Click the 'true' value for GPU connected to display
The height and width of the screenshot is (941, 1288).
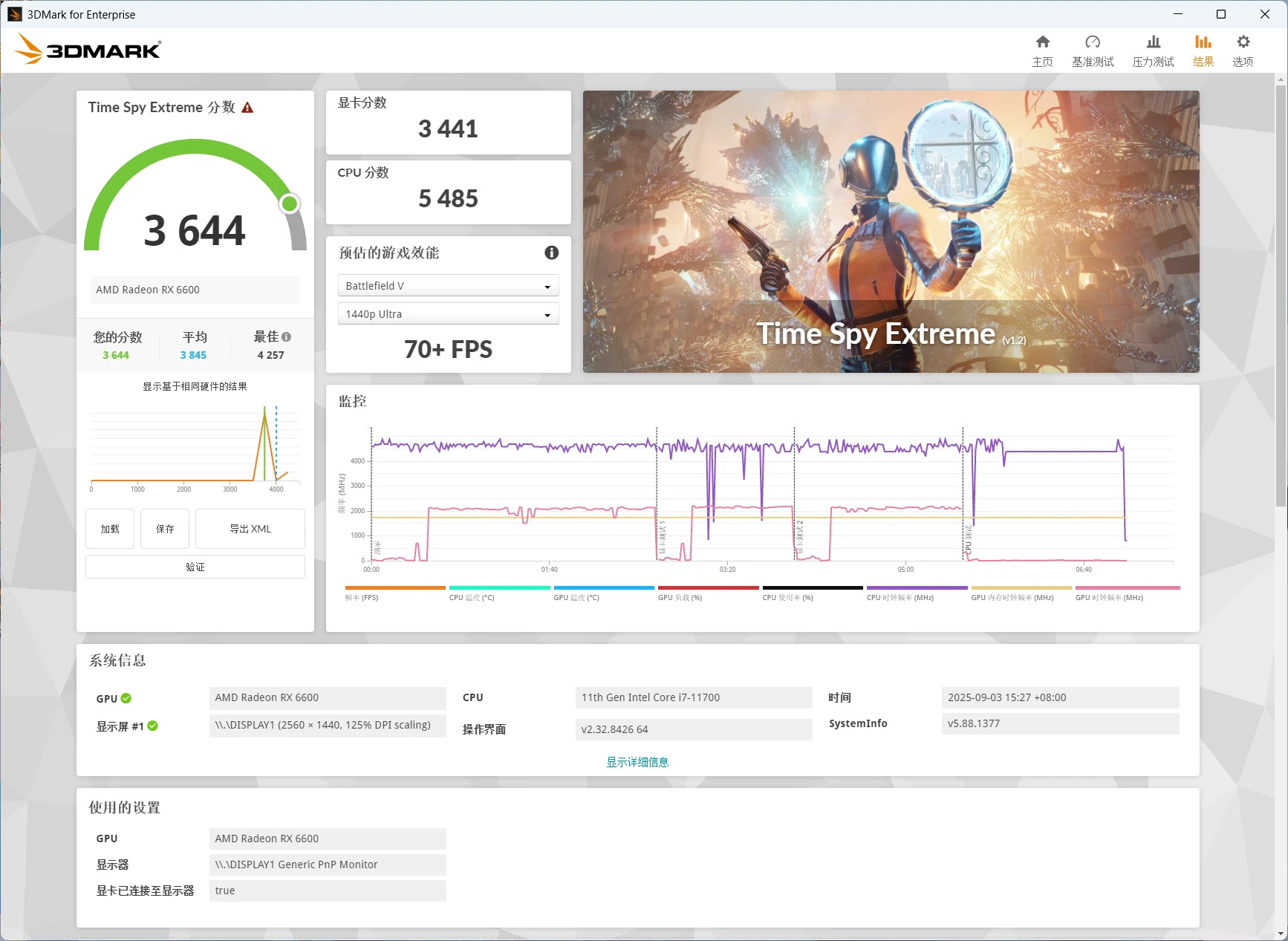[328, 890]
